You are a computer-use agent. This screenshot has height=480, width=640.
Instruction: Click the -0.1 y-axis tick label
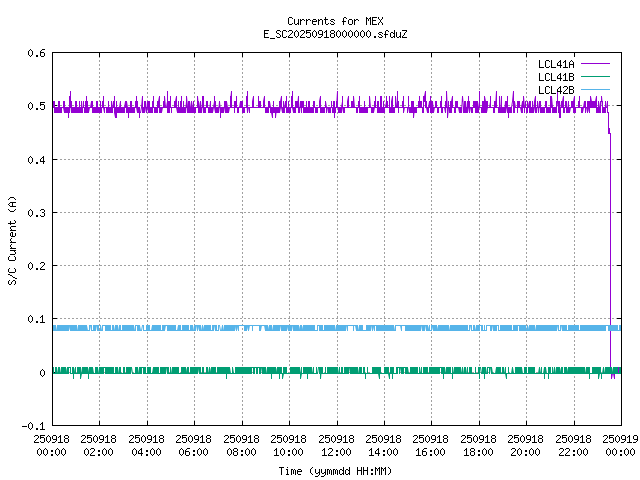tap(34, 426)
